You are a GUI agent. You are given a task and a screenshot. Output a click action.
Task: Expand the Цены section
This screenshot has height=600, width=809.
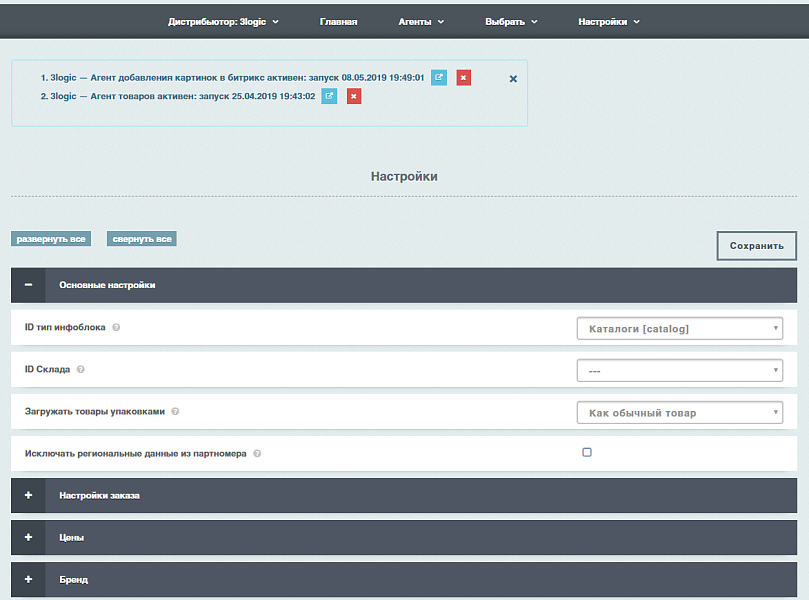pos(28,537)
